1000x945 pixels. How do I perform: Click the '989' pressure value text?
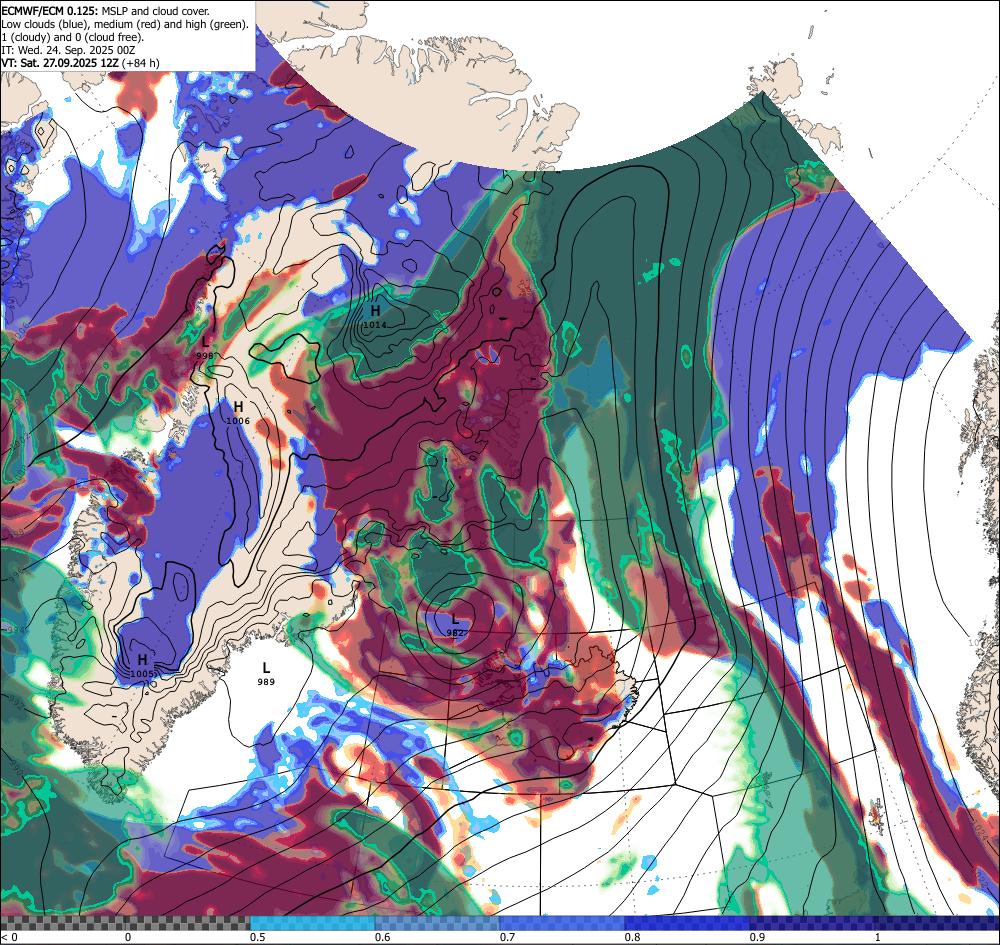266,682
